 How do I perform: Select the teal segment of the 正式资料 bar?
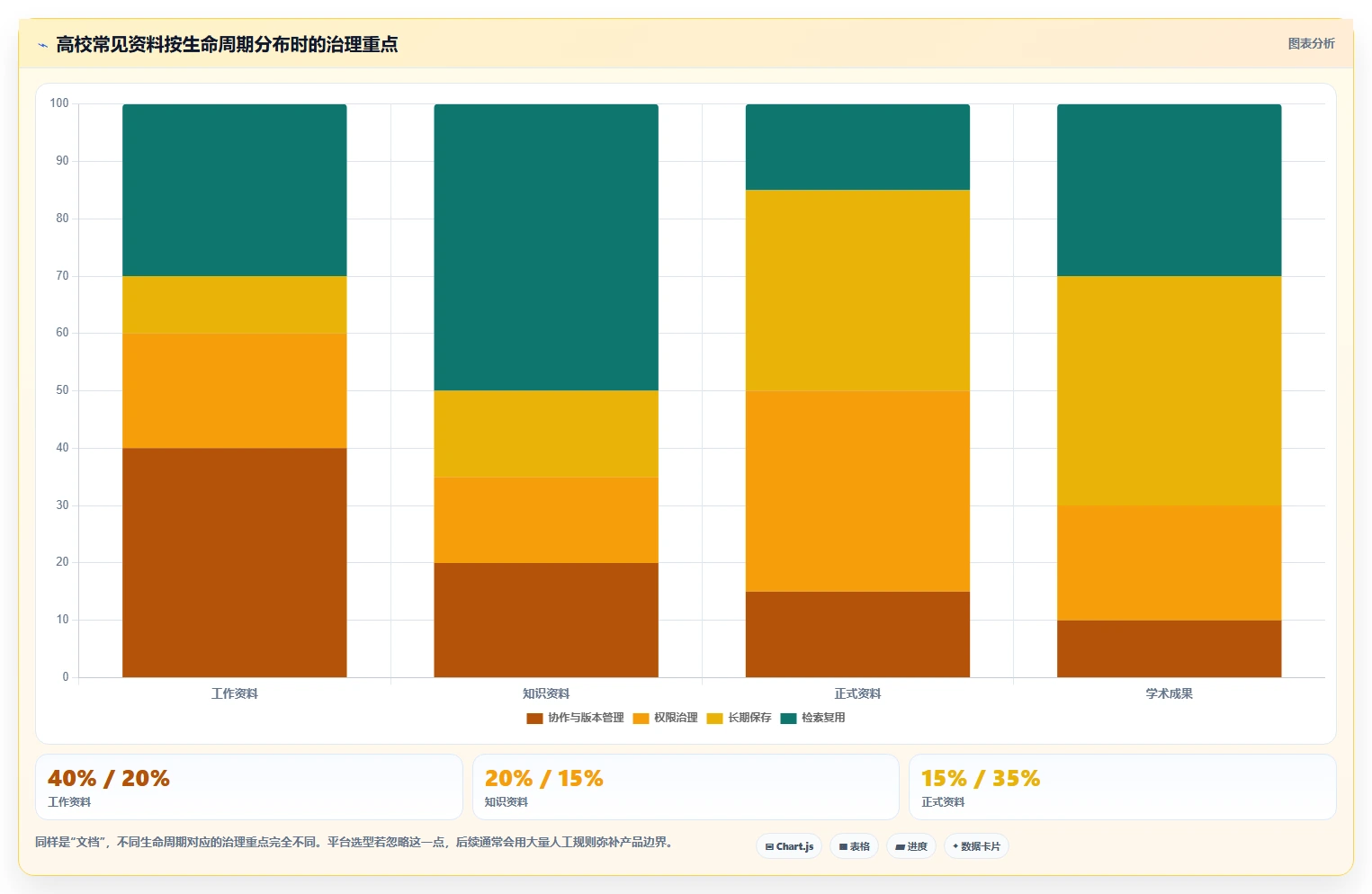point(857,147)
